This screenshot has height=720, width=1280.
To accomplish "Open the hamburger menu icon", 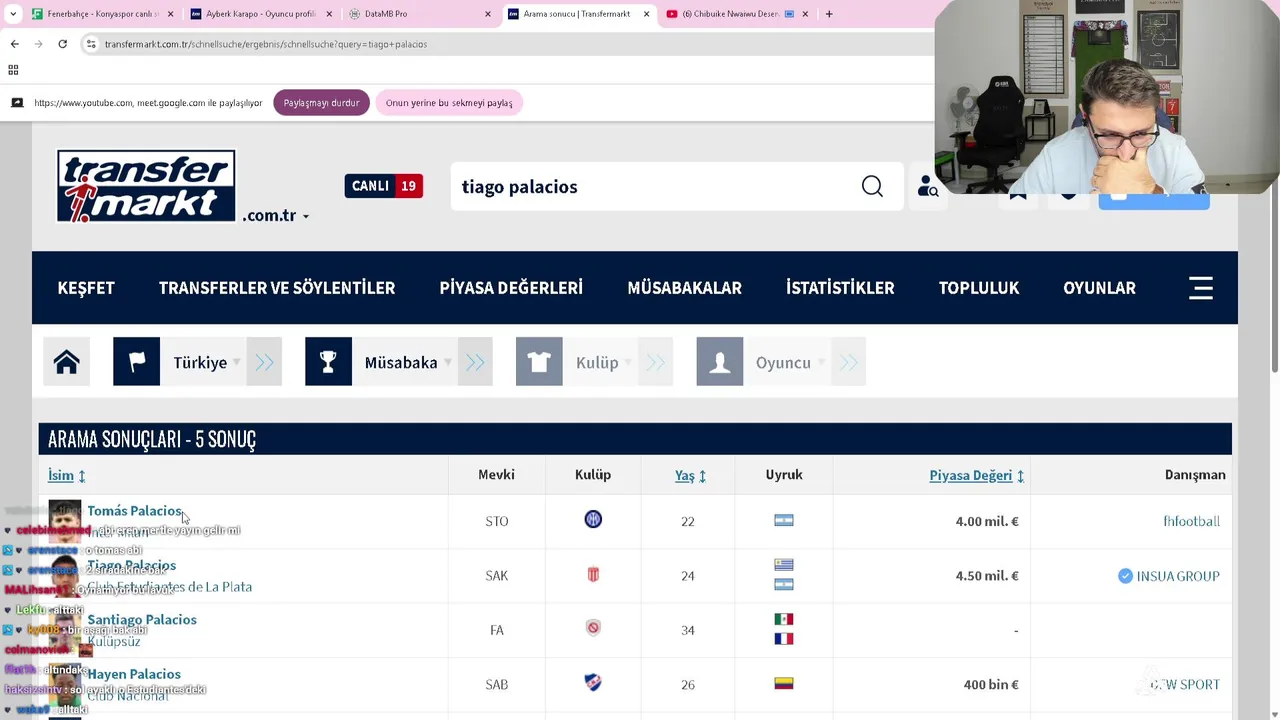I will (x=1201, y=288).
